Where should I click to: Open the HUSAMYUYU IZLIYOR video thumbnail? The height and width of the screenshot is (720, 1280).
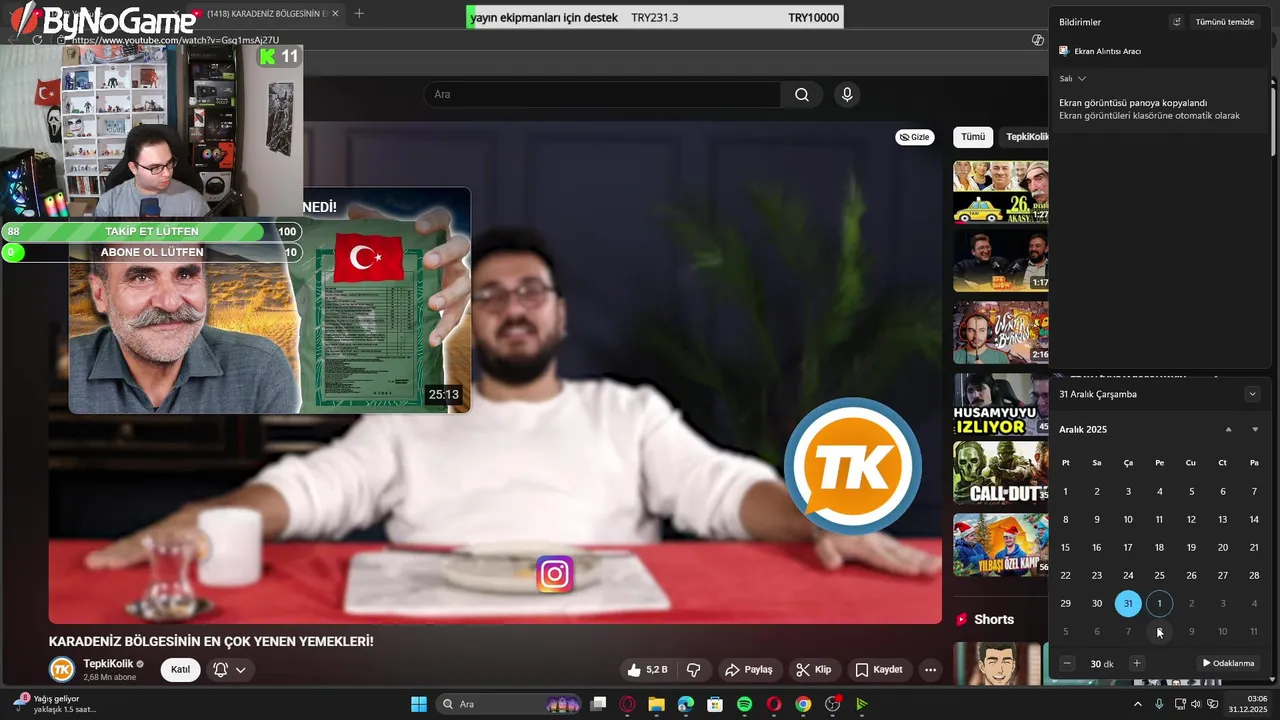[1001, 403]
